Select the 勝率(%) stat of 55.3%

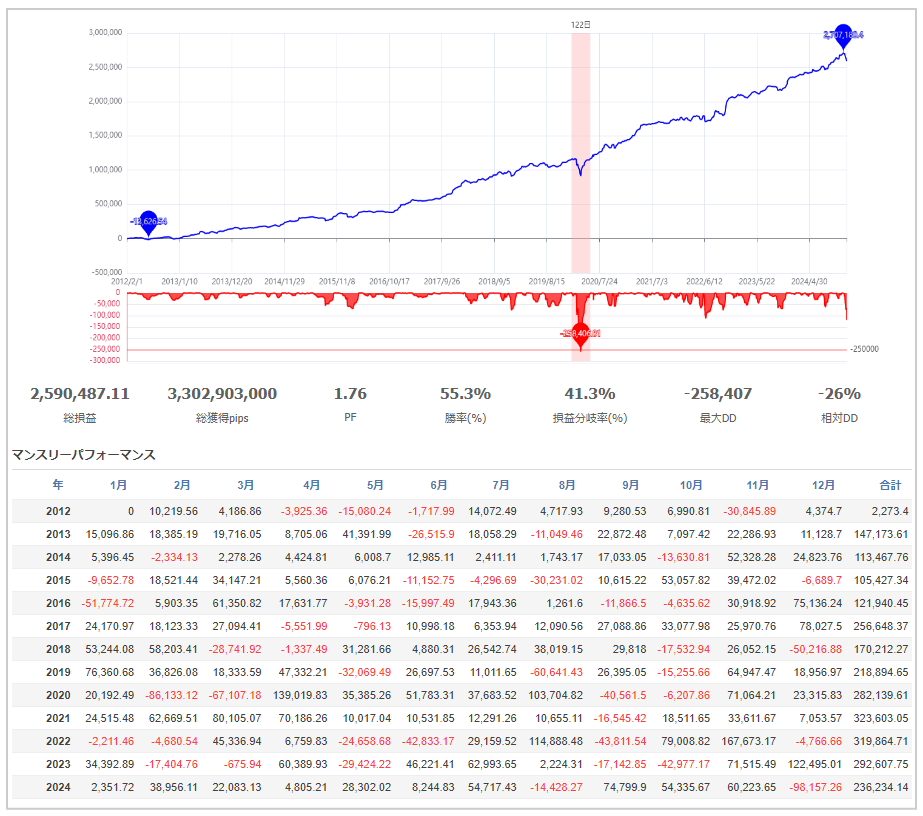point(463,394)
